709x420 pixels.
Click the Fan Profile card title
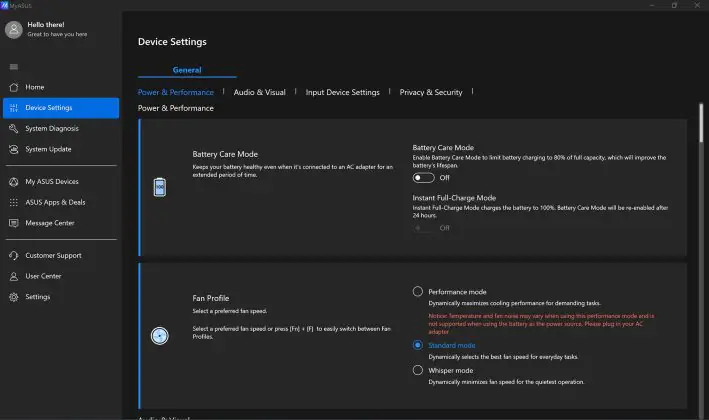211,298
